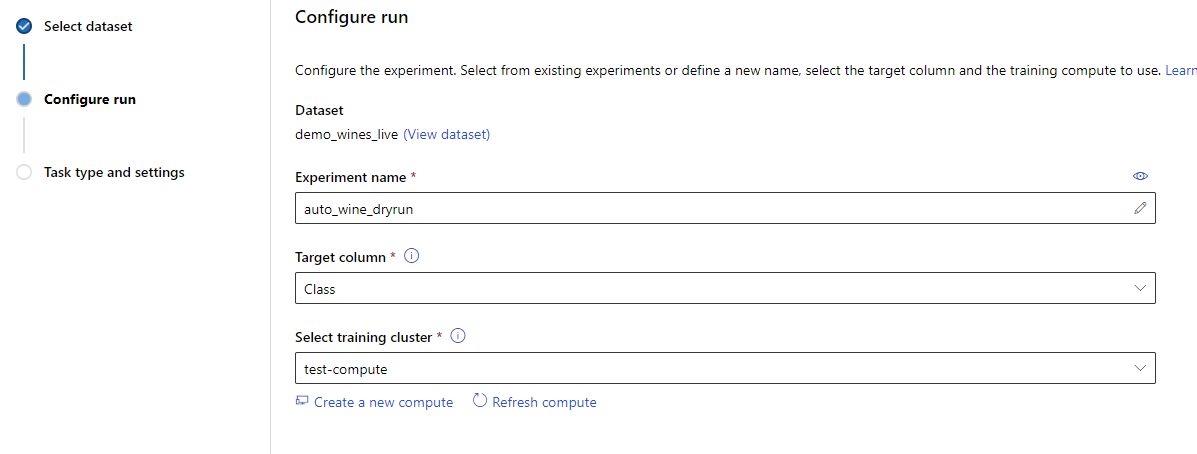Click the monitor icon for creating new compute
The width and height of the screenshot is (1197, 454).
pos(302,401)
